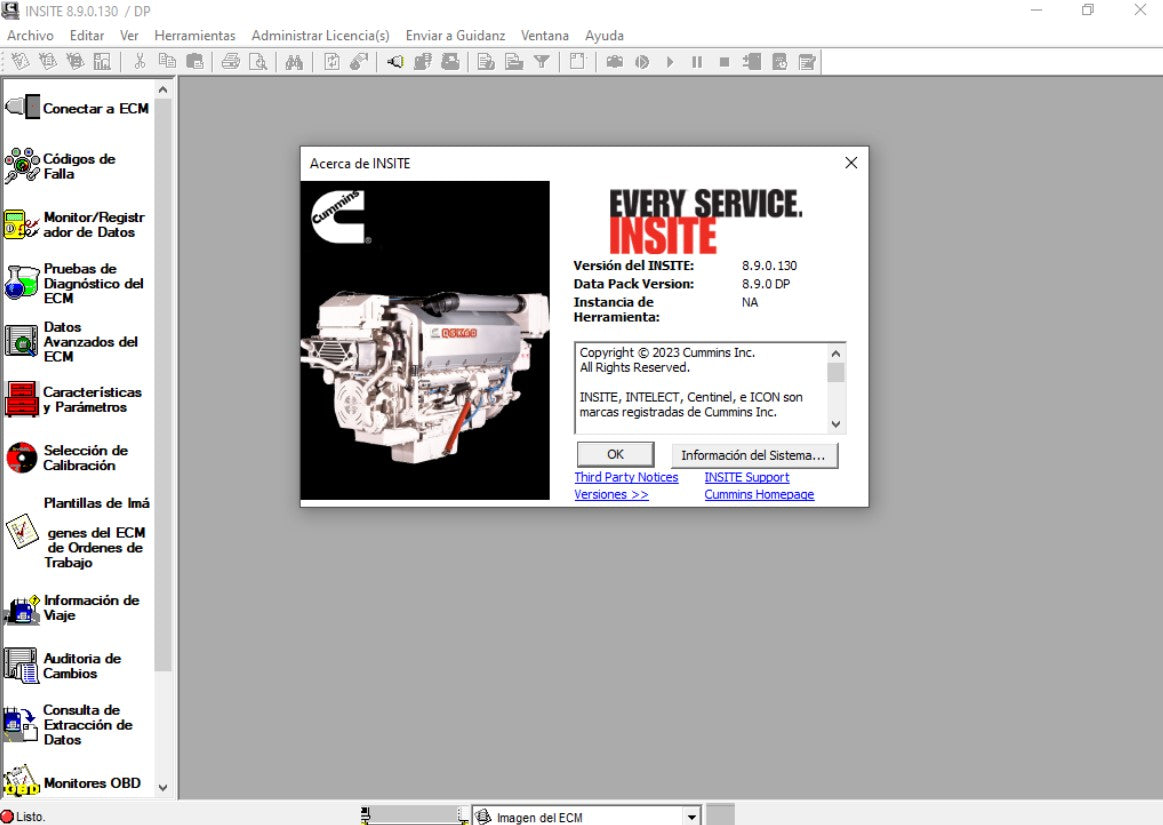Viewport: 1163px width, 825px height.
Task: Open the INSITE Support link
Action: point(746,478)
